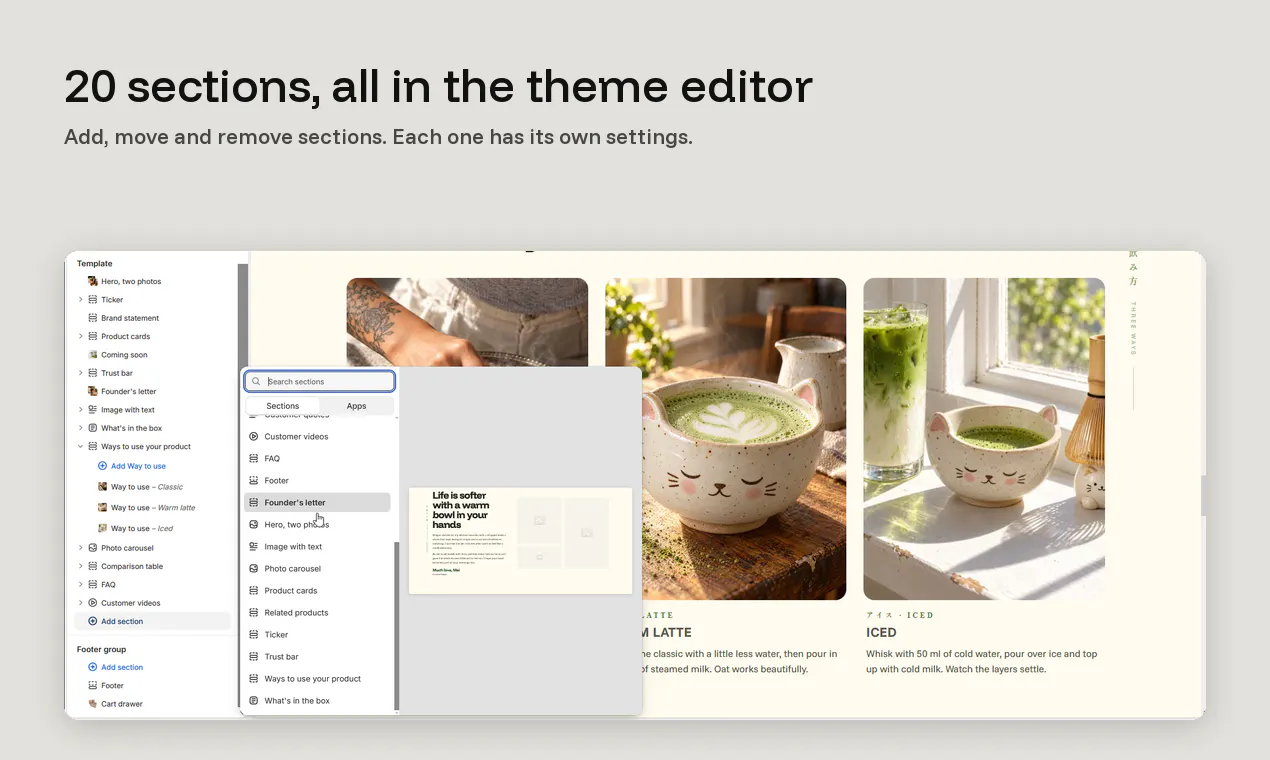Expand the What's in the box sidebar section
This screenshot has height=760, width=1270.
pyautogui.click(x=81, y=428)
